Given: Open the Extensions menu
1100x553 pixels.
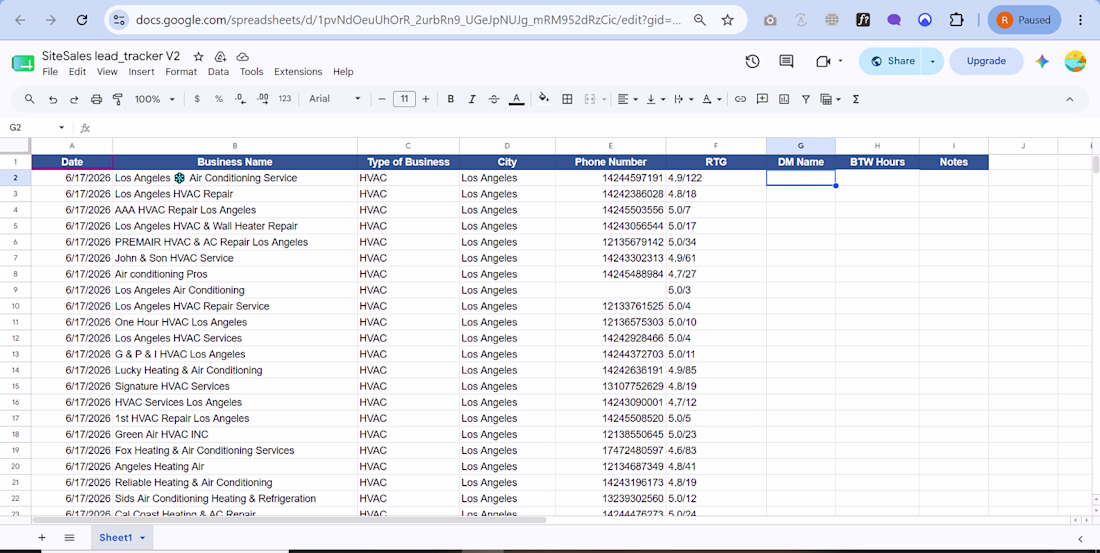Looking at the screenshot, I should [x=298, y=72].
